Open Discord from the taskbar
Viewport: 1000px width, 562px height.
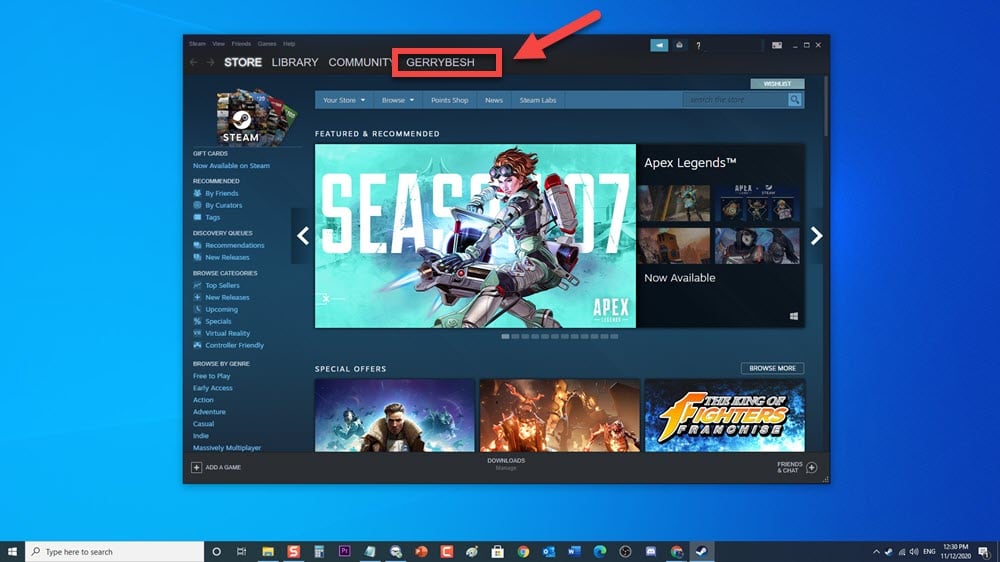[x=651, y=552]
